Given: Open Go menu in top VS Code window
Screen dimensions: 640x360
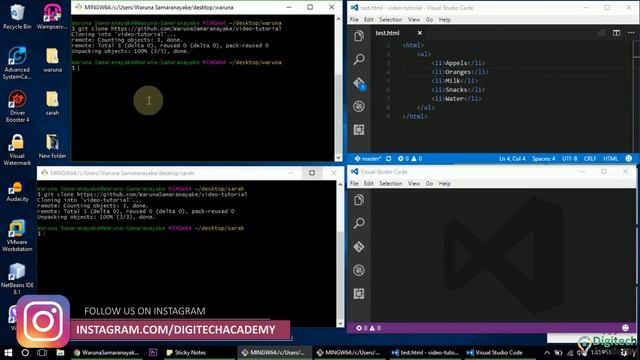Looking at the screenshot, I should tap(429, 20).
